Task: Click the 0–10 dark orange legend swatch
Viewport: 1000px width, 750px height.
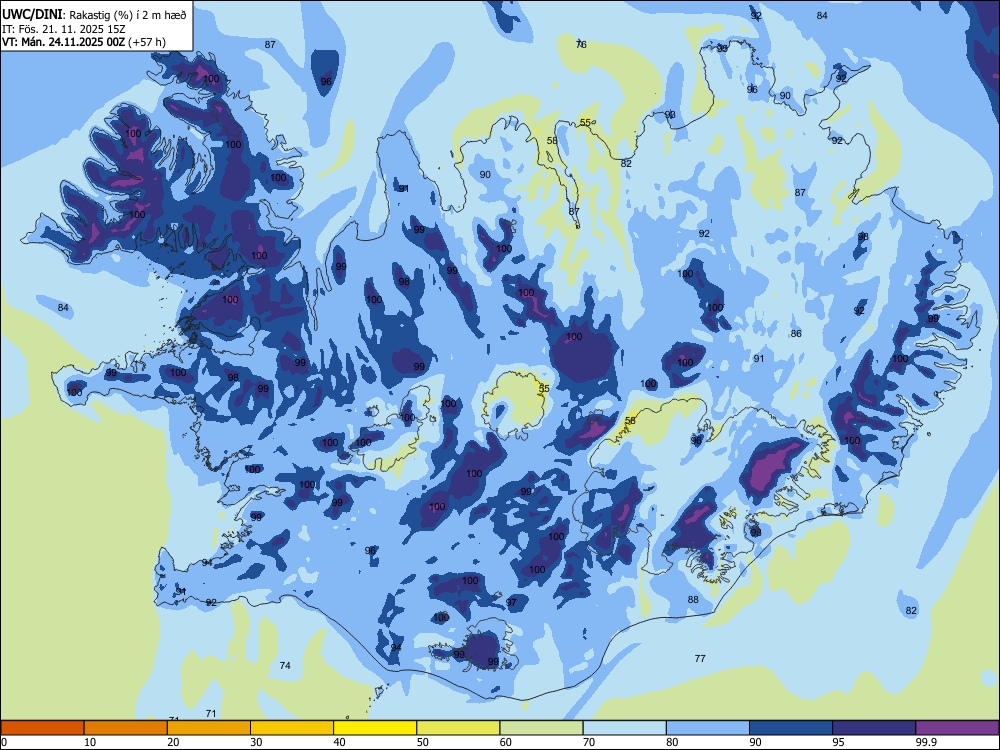Action: coord(42,728)
